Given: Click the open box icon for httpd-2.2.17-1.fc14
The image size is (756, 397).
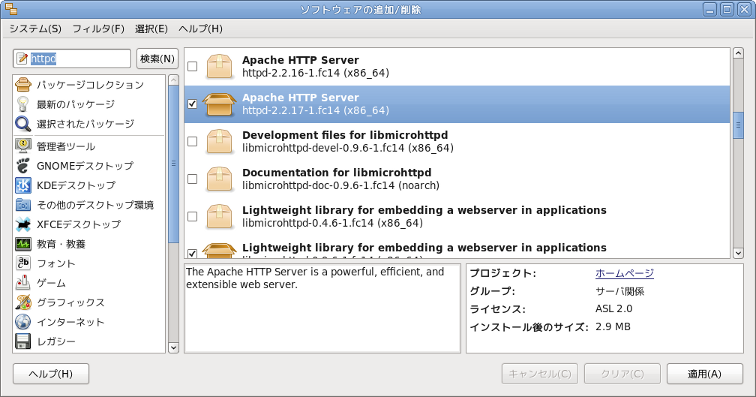Looking at the screenshot, I should (x=219, y=104).
